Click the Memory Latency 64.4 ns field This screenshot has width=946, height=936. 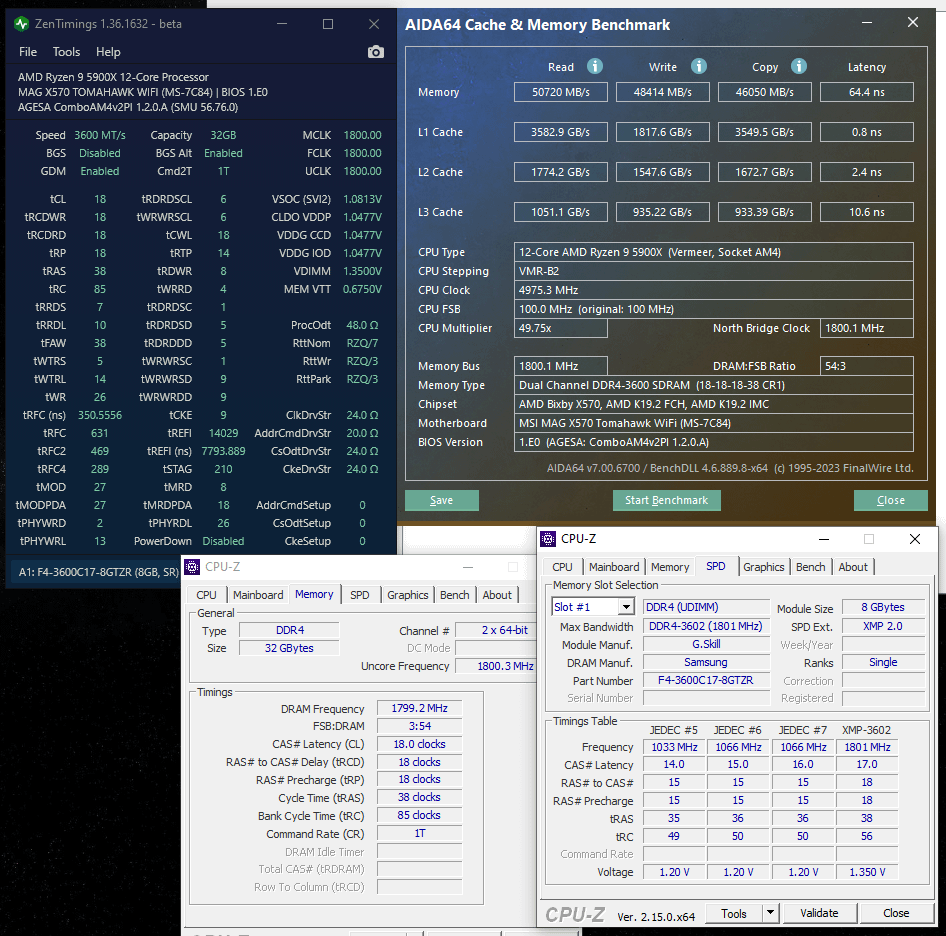click(867, 92)
